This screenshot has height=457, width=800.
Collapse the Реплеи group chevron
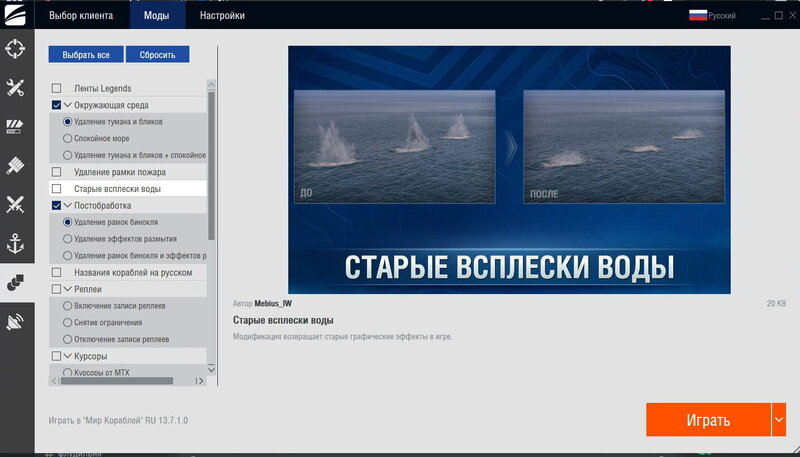click(x=68, y=289)
